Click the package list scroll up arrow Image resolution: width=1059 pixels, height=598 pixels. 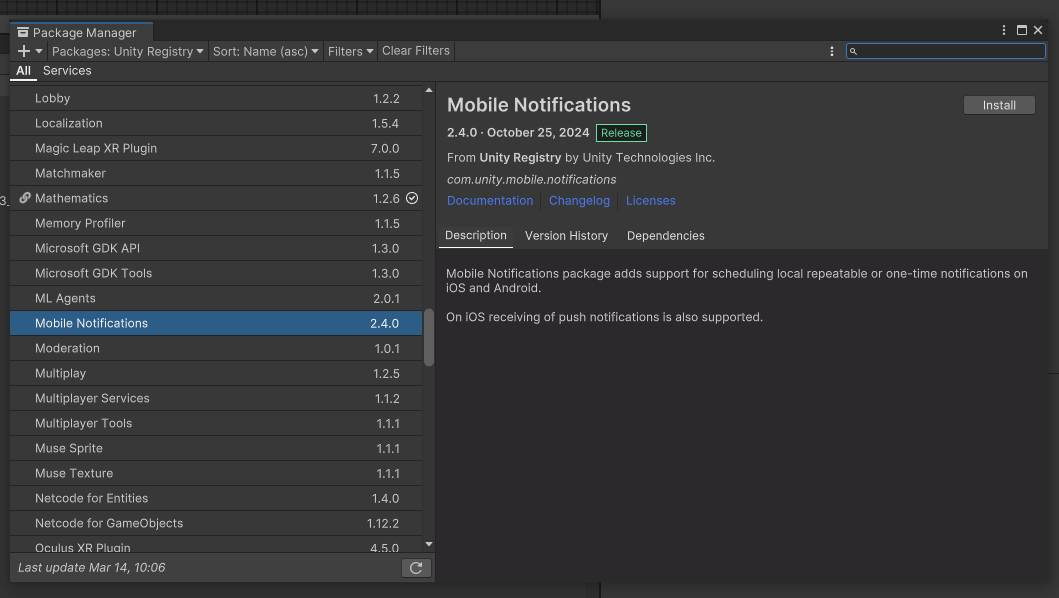(429, 90)
